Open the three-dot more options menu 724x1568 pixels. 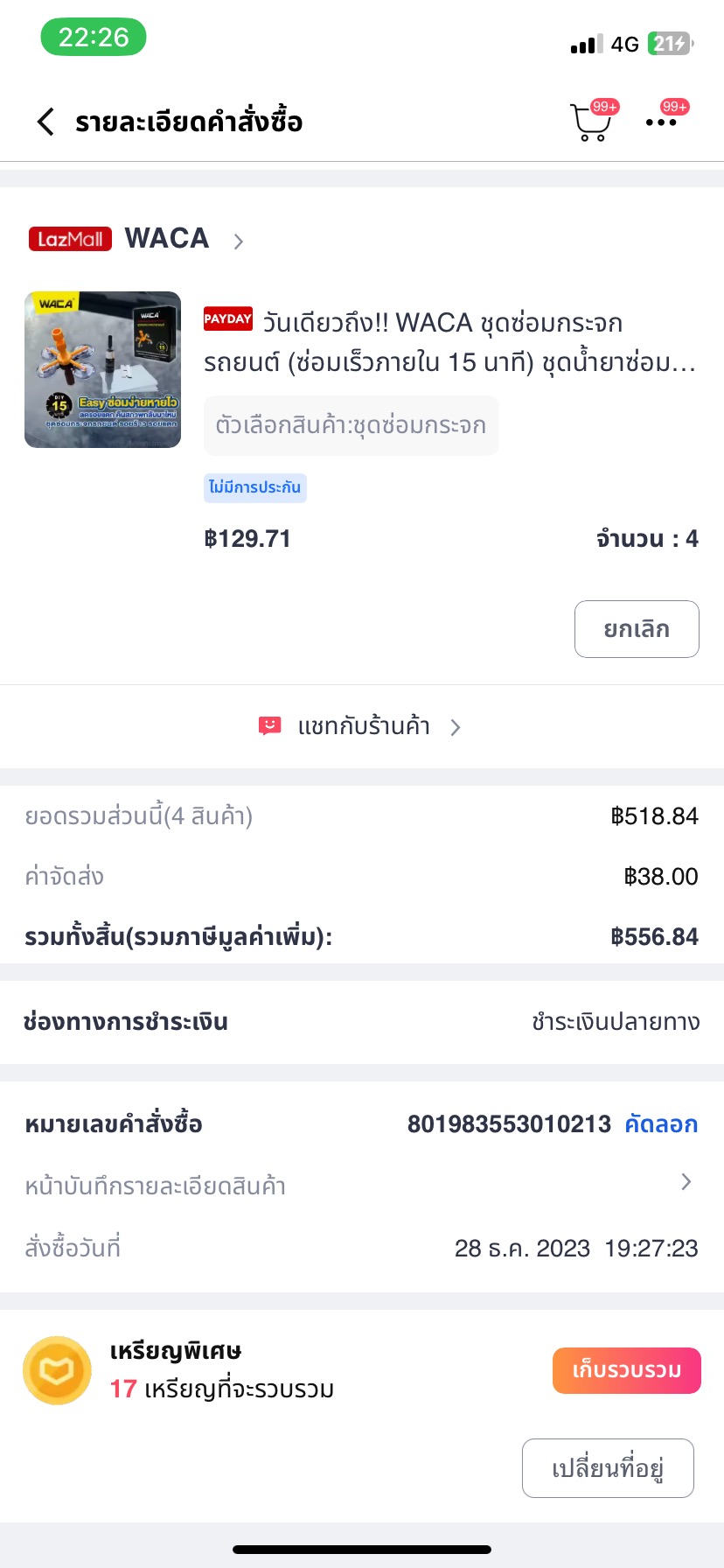(661, 122)
